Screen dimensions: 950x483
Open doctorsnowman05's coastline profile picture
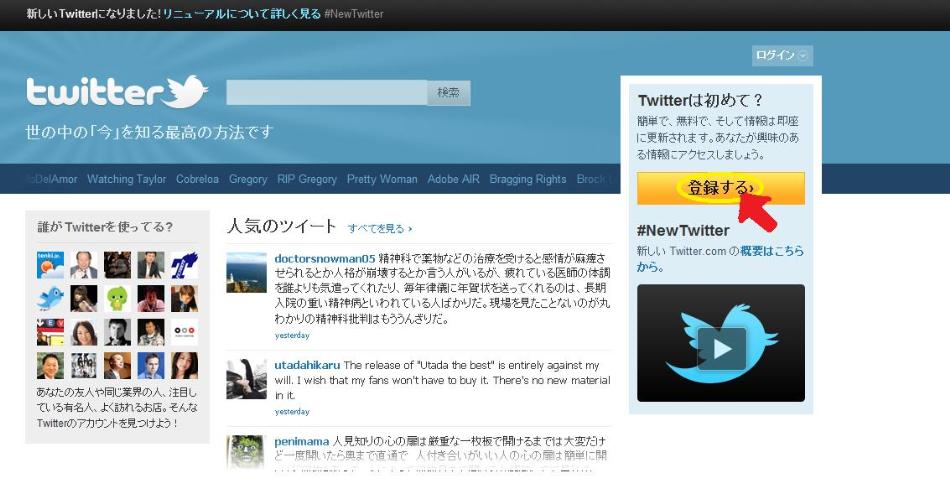(x=247, y=273)
